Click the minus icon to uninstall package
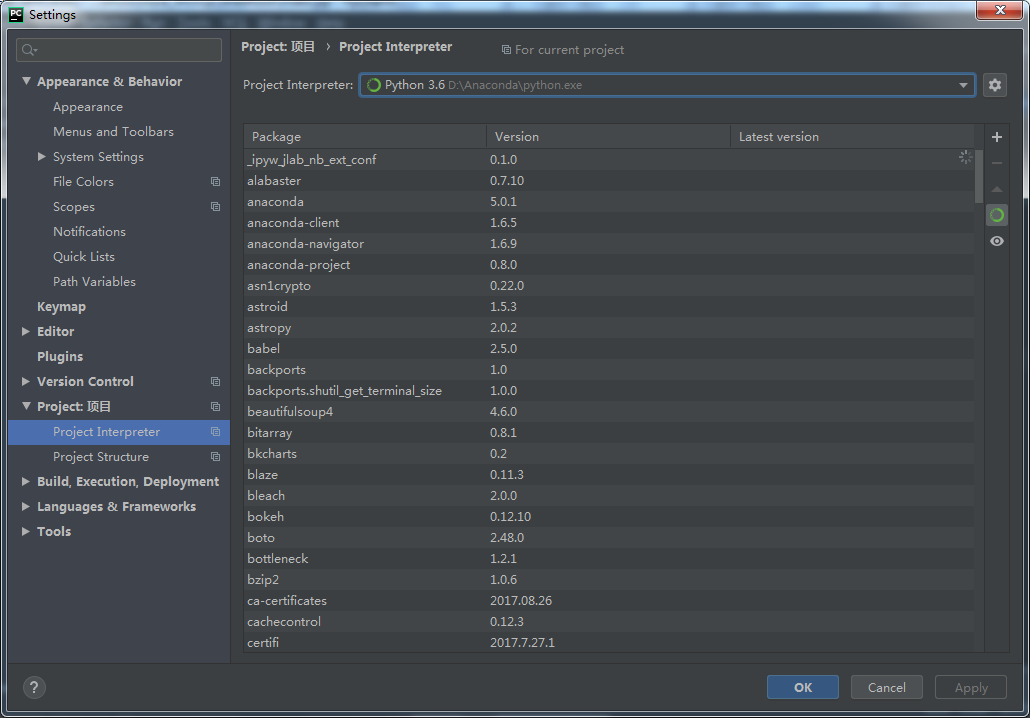This screenshot has width=1030, height=718. coord(996,163)
